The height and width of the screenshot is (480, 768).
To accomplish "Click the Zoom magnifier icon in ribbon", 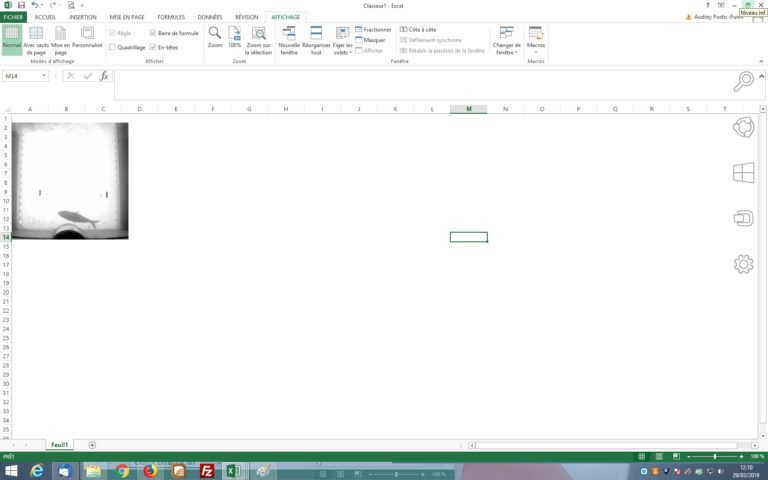I will tap(215, 34).
